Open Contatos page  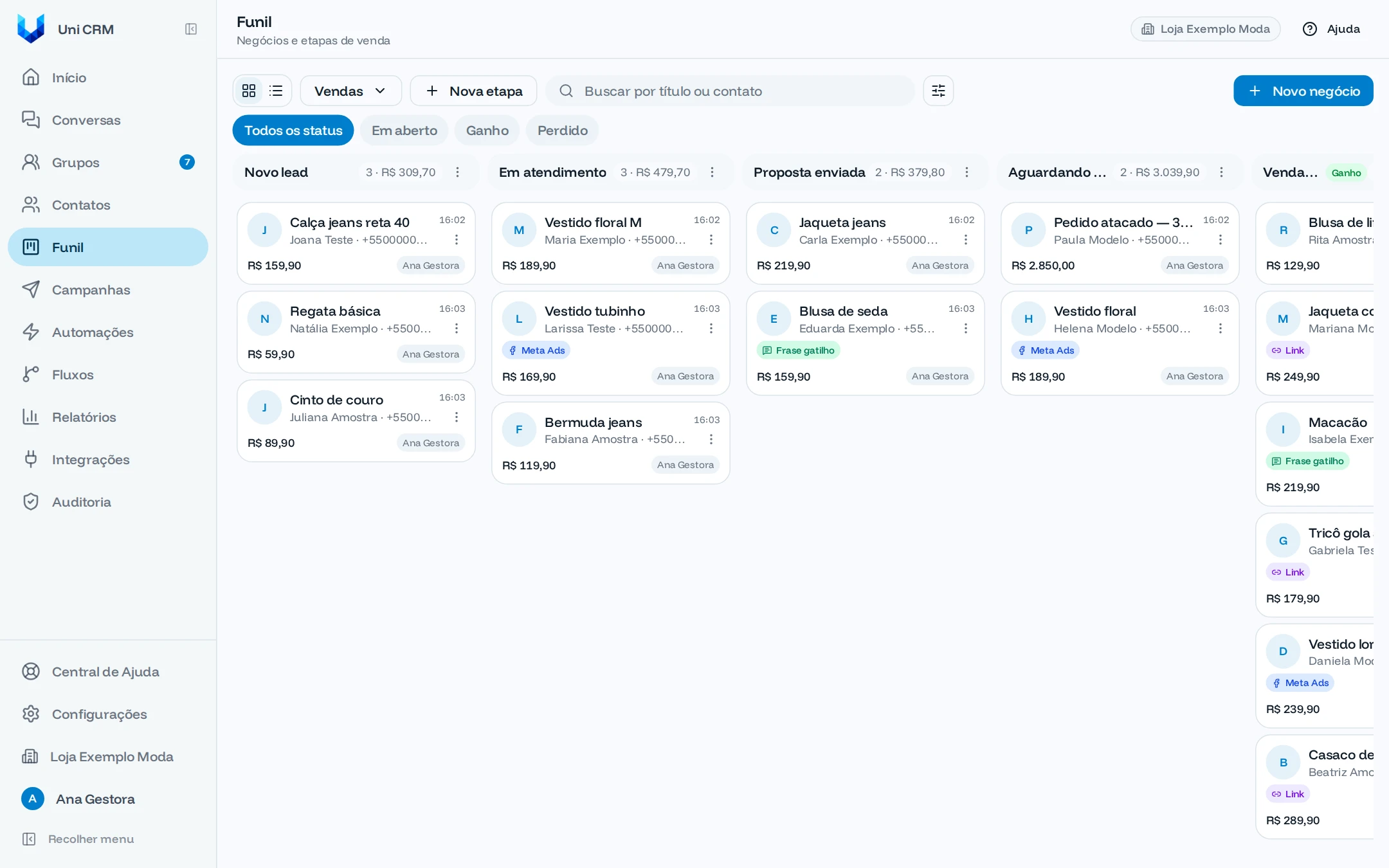(108, 204)
